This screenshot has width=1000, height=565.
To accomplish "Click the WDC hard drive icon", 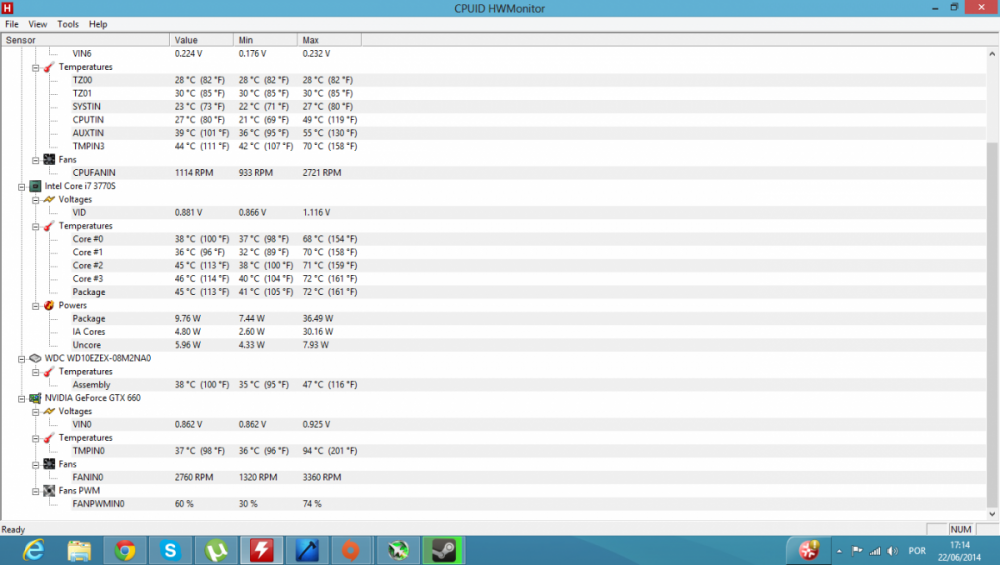I will click(35, 358).
